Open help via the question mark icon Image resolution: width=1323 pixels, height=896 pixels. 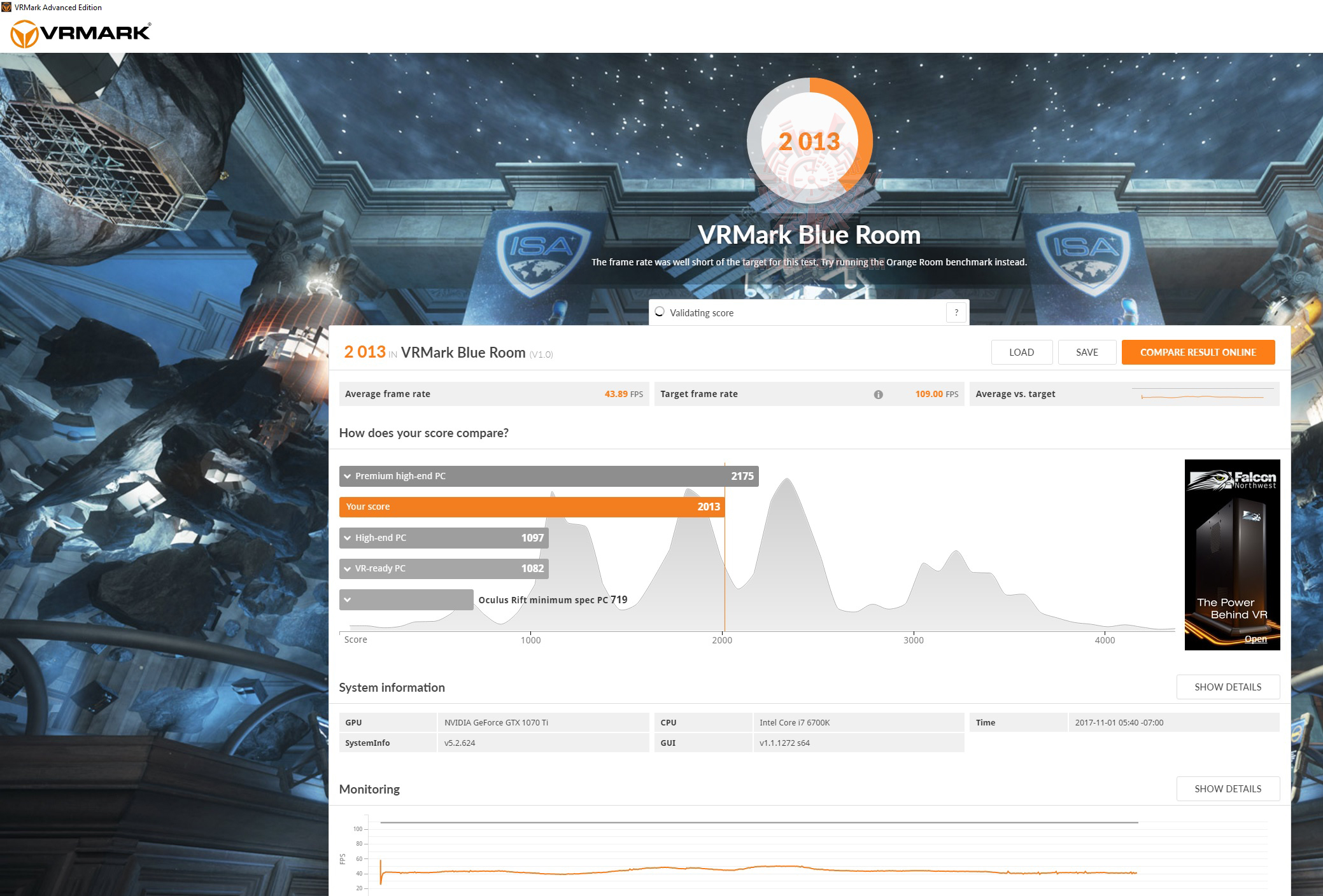(955, 312)
